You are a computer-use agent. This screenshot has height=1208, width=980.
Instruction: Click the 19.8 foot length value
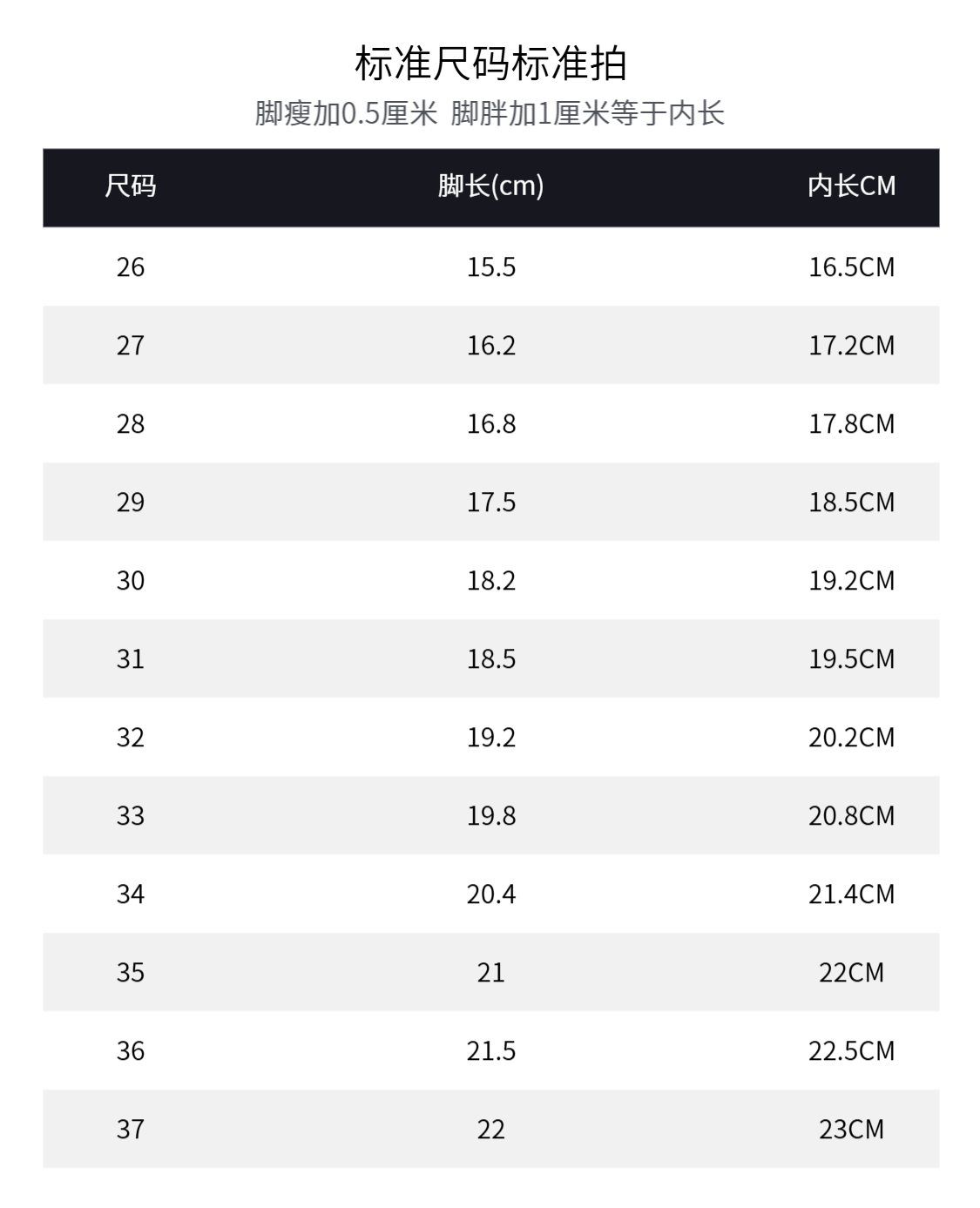[x=490, y=815]
